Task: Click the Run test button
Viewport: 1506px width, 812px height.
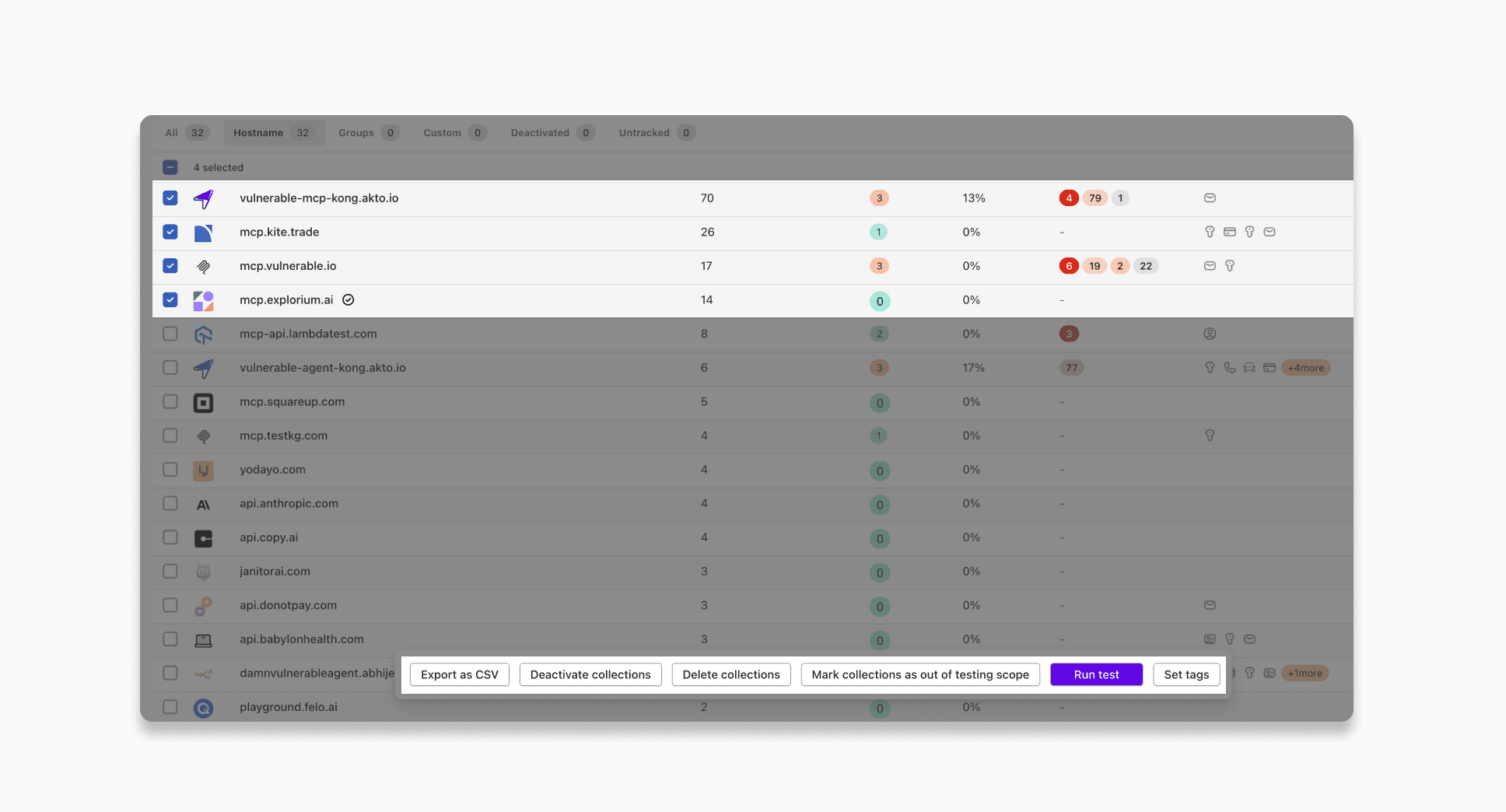Action: pyautogui.click(x=1096, y=674)
